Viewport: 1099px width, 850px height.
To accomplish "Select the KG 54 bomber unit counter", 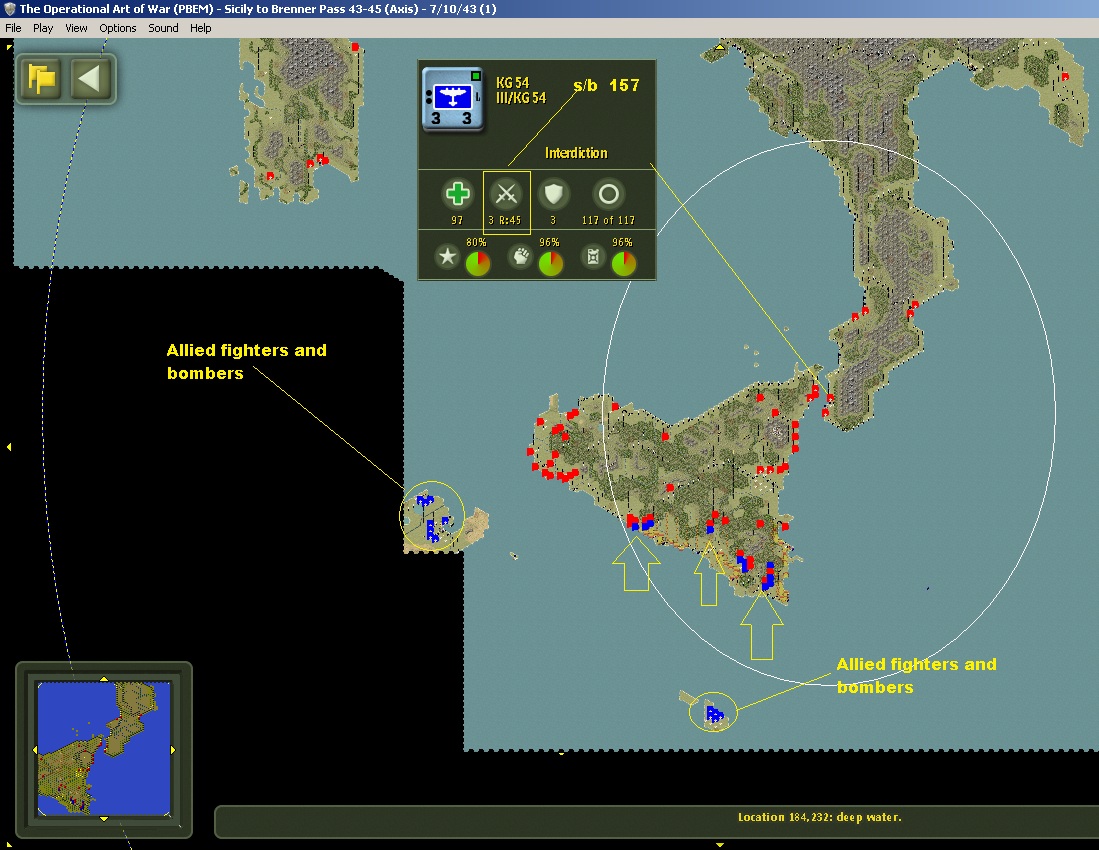I will [453, 99].
